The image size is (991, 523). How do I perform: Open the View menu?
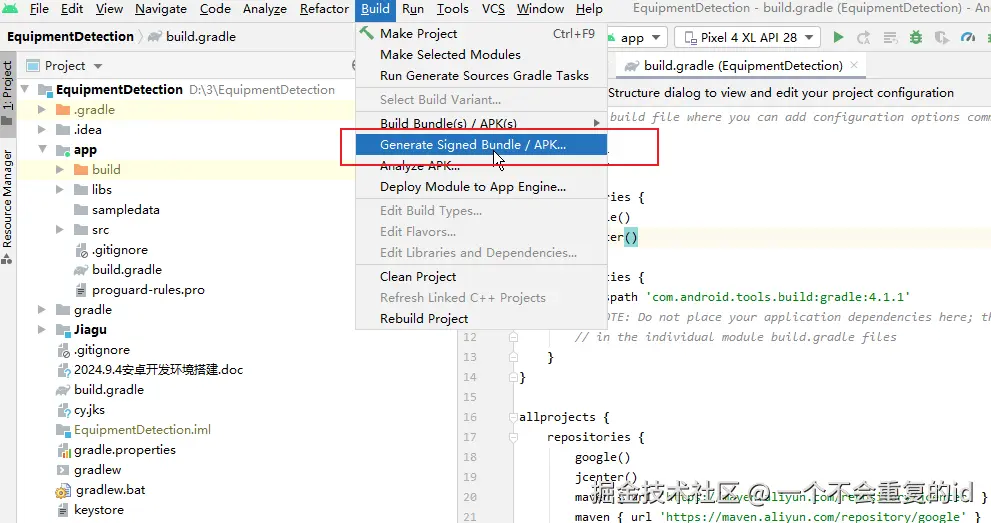[109, 9]
